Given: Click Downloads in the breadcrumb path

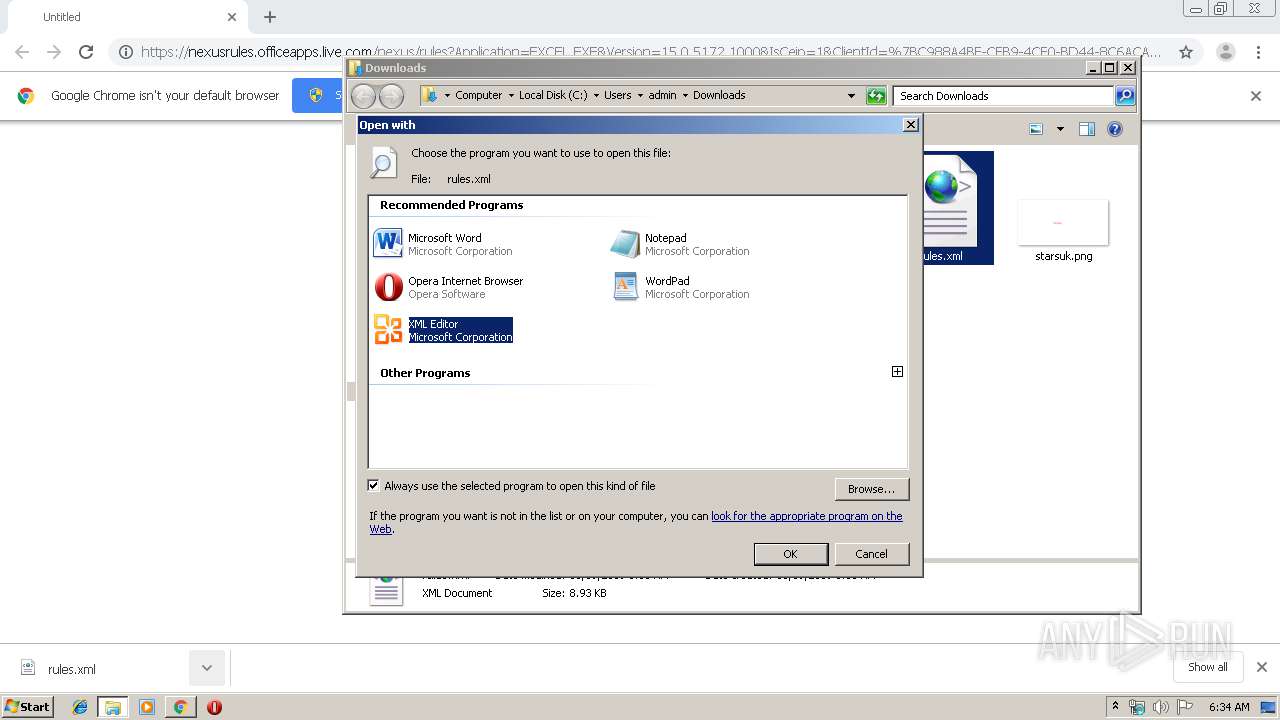Looking at the screenshot, I should pyautogui.click(x=719, y=96).
